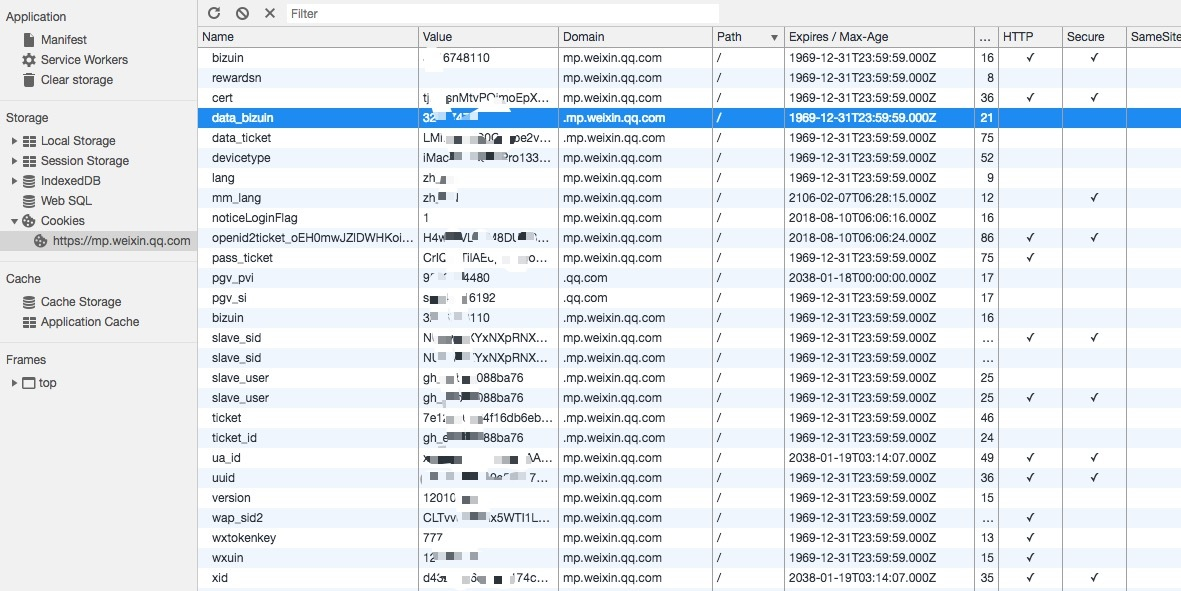Open Web SQL in Storage section
1181x591 pixels.
point(66,201)
